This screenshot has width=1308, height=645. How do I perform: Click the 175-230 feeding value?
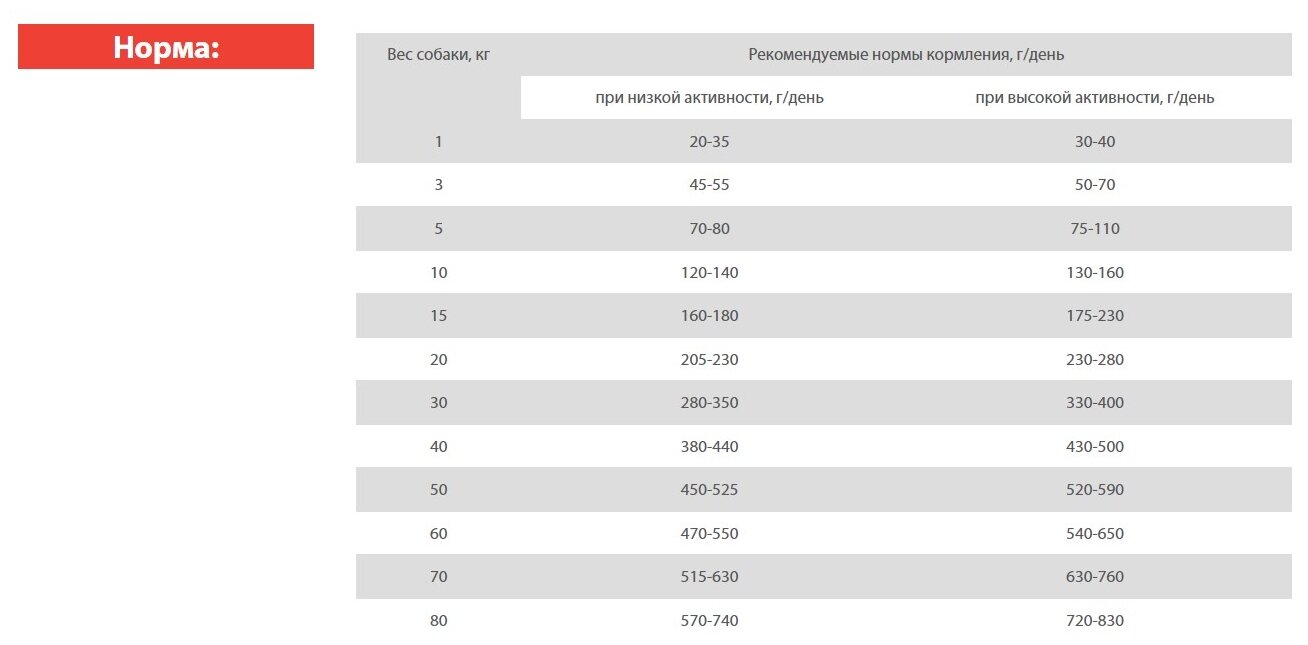(x=1095, y=316)
